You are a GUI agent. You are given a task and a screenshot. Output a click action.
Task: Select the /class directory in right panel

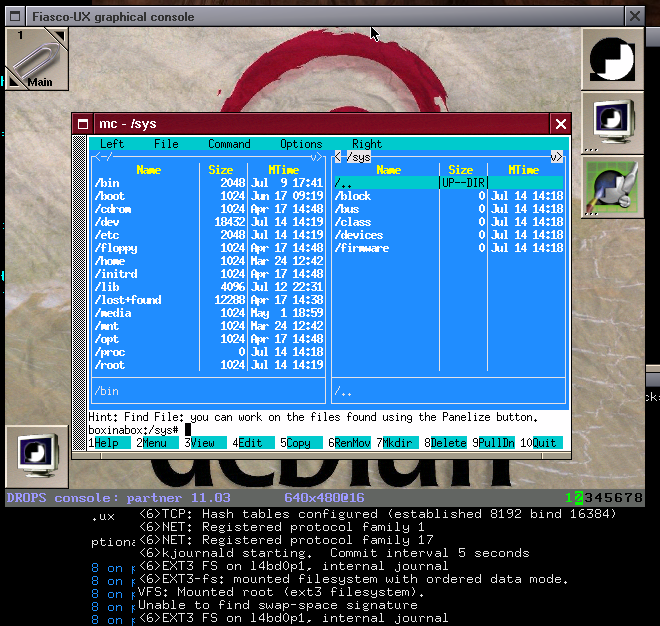pos(449,222)
